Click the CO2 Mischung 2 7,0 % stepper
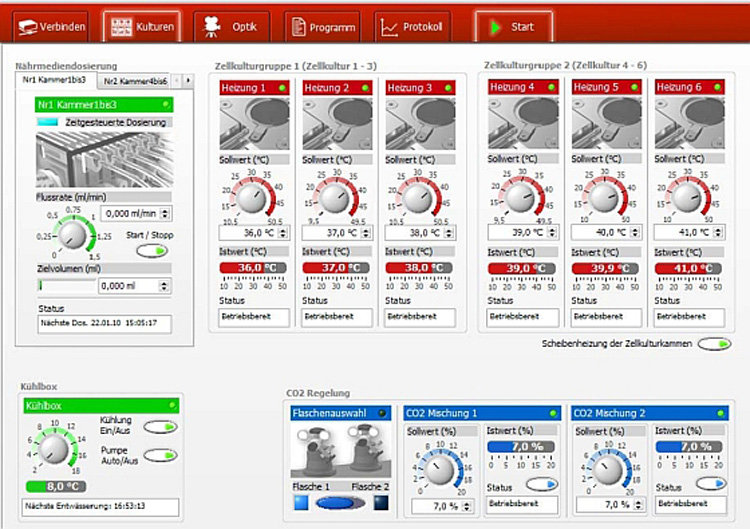 point(638,505)
